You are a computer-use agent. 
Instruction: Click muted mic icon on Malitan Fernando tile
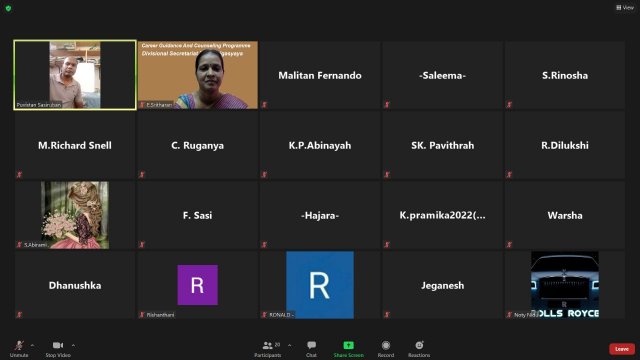pos(264,105)
